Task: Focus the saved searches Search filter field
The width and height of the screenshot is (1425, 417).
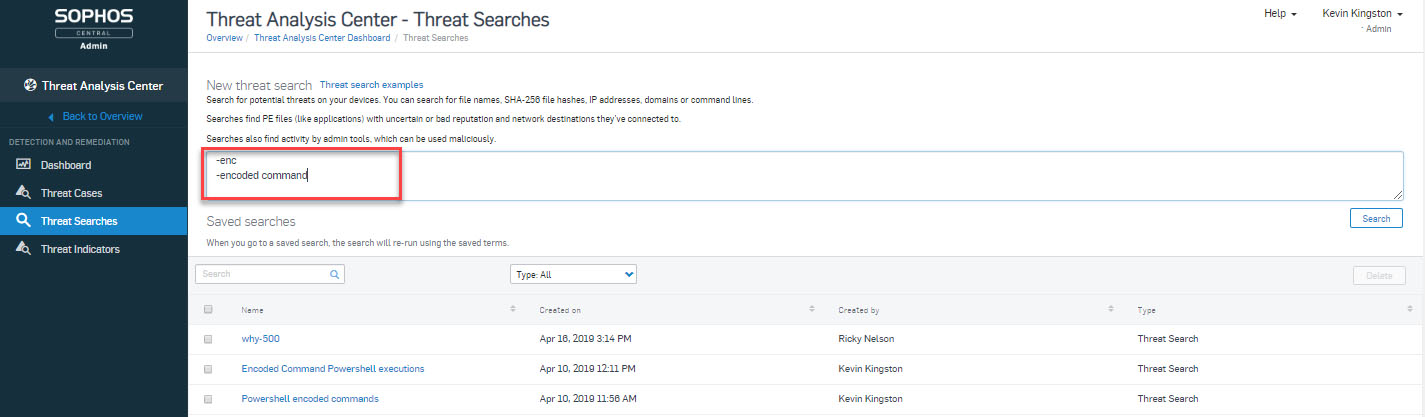Action: [x=270, y=273]
